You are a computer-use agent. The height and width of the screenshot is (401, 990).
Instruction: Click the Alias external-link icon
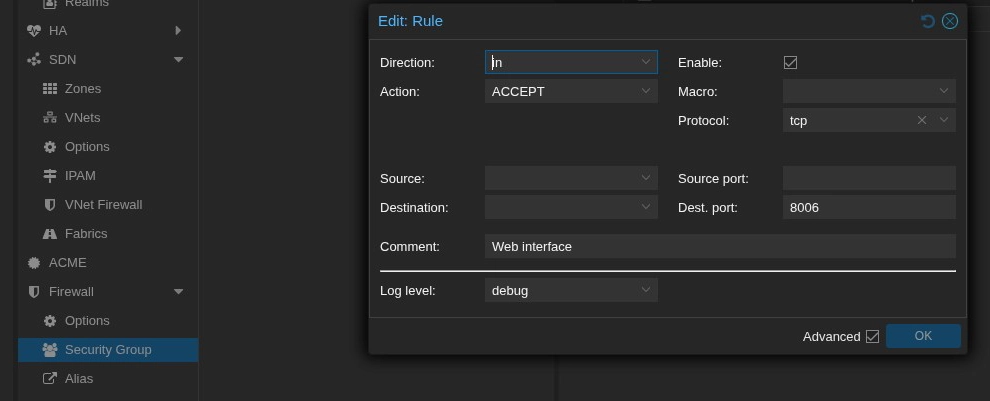coord(50,379)
